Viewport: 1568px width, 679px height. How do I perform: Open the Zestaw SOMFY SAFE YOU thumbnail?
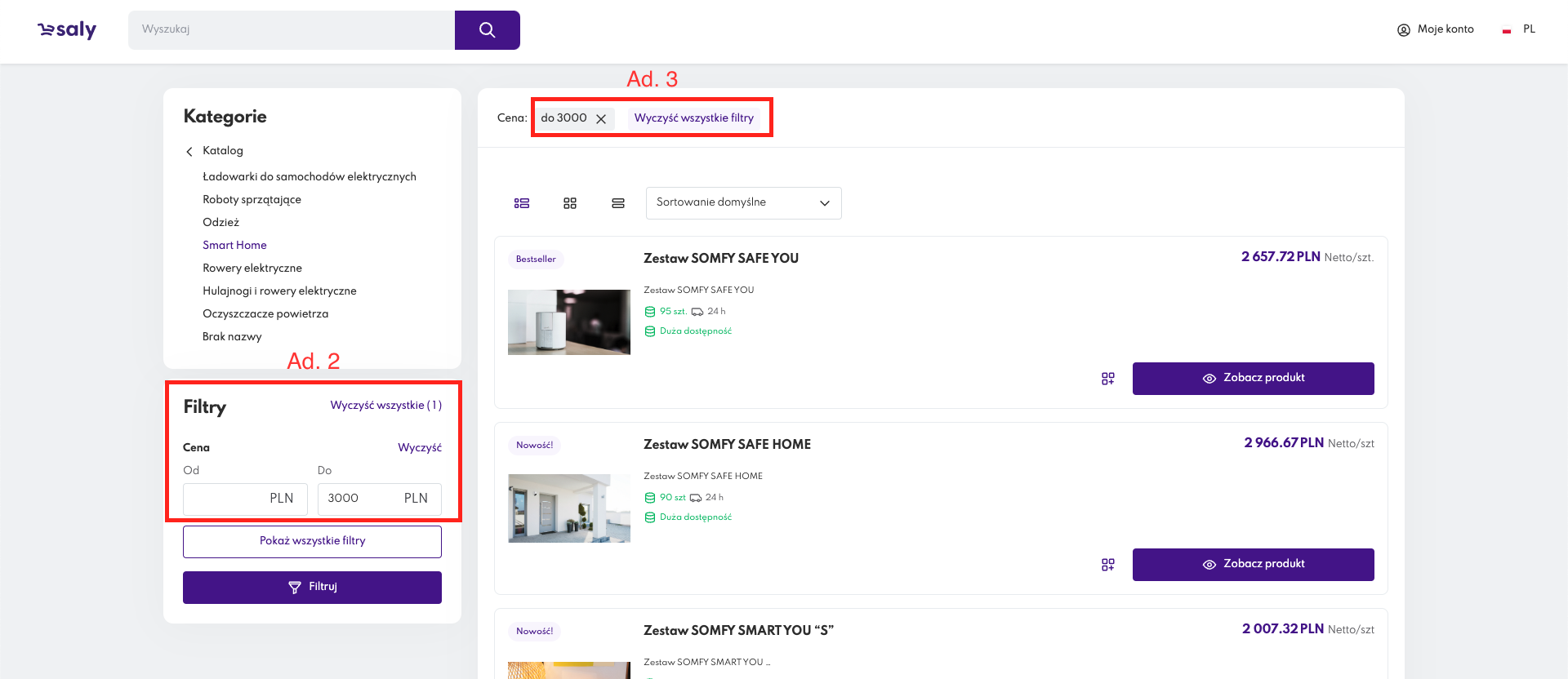569,322
